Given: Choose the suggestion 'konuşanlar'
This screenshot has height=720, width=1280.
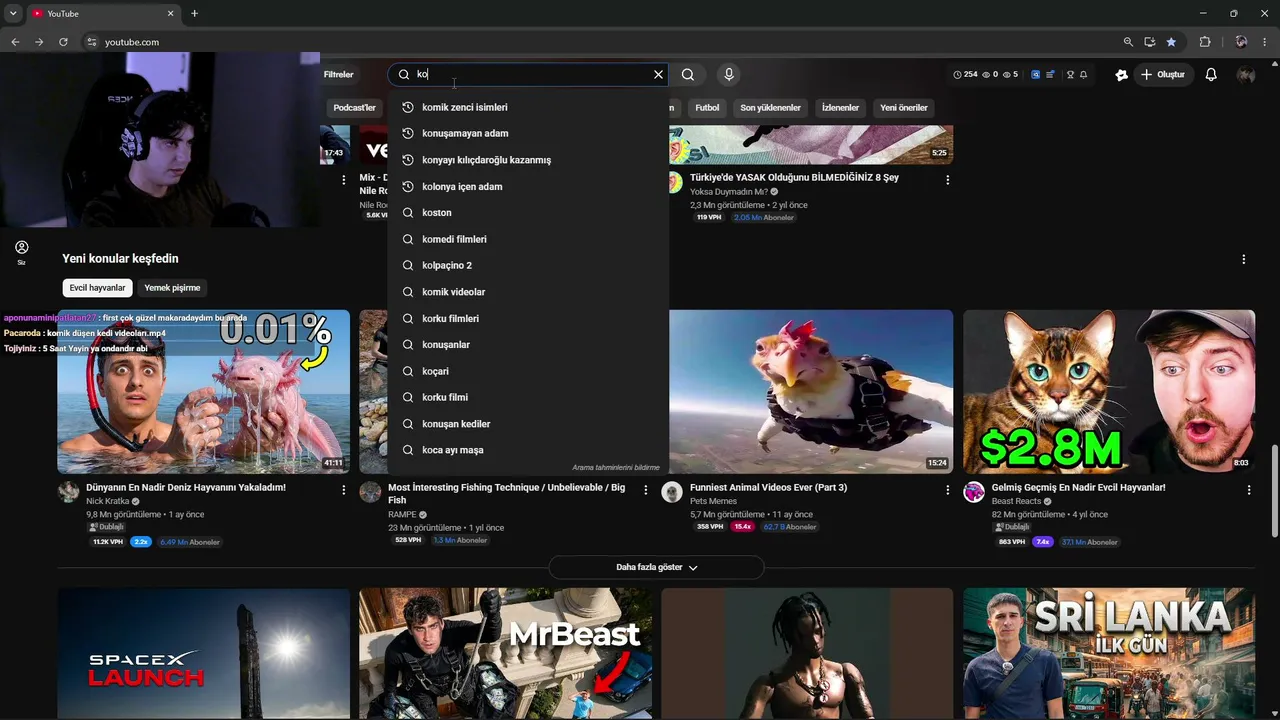Looking at the screenshot, I should click(x=528, y=345).
